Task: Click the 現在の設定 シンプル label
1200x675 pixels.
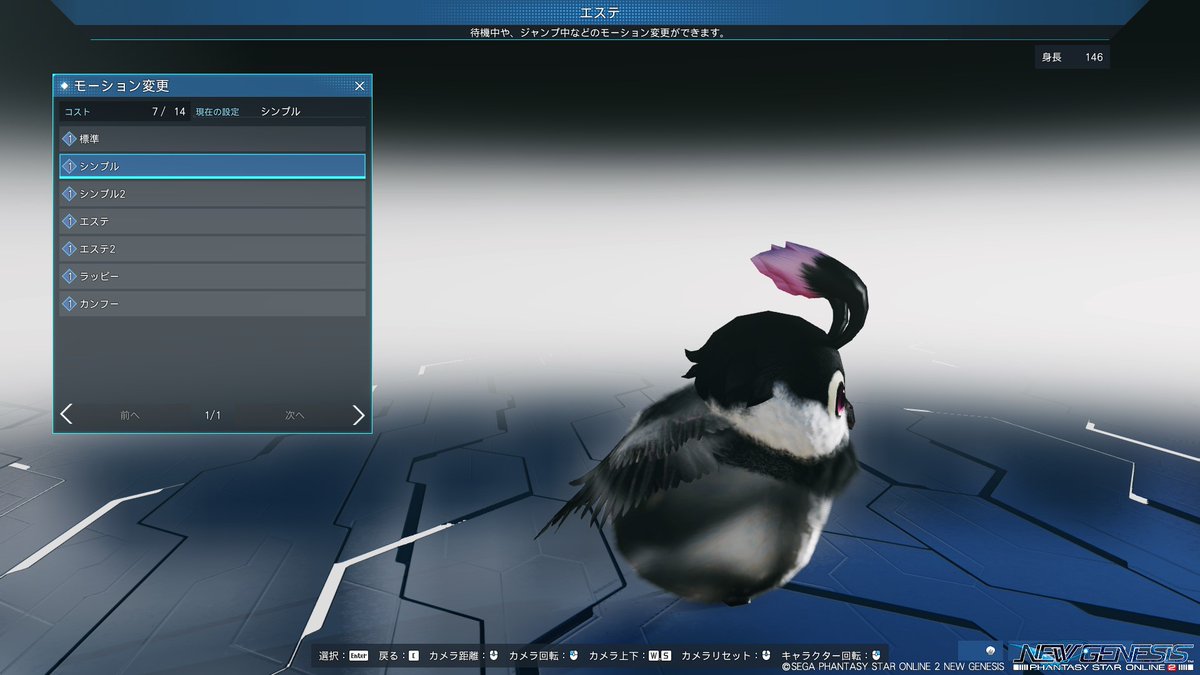Action: click(x=248, y=112)
